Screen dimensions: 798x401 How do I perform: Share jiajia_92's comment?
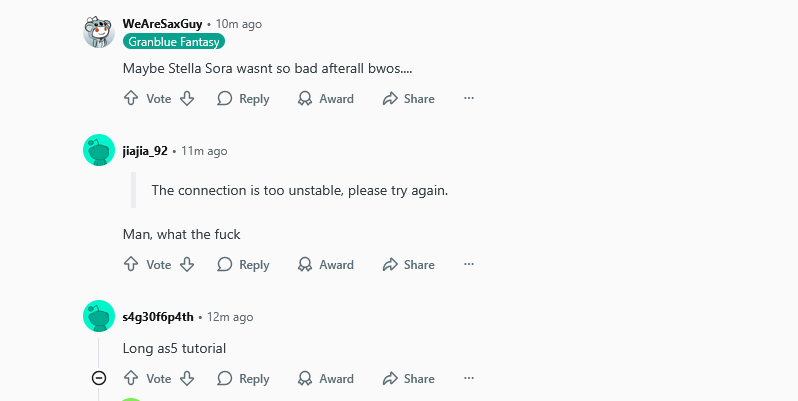tap(408, 264)
